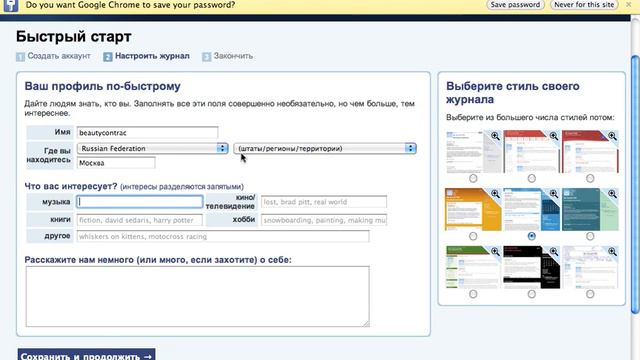Select the blue calendar style radio
The width and height of the screenshot is (640, 360).
(x=531, y=236)
